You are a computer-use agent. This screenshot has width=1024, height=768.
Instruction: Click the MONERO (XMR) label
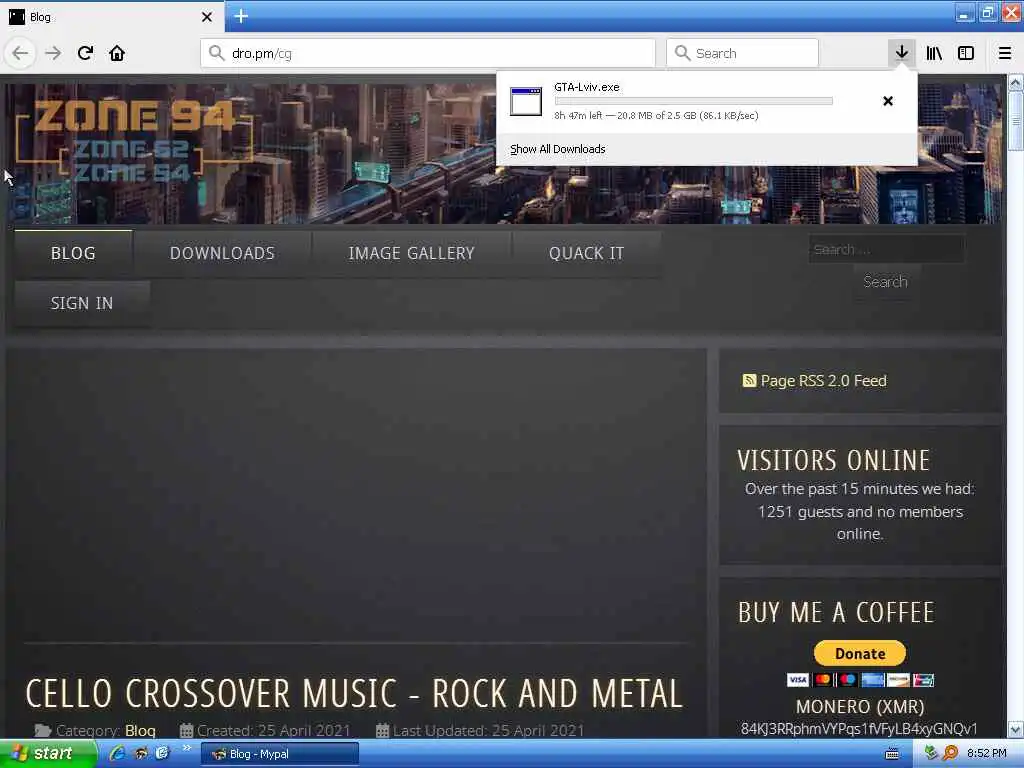click(x=860, y=707)
